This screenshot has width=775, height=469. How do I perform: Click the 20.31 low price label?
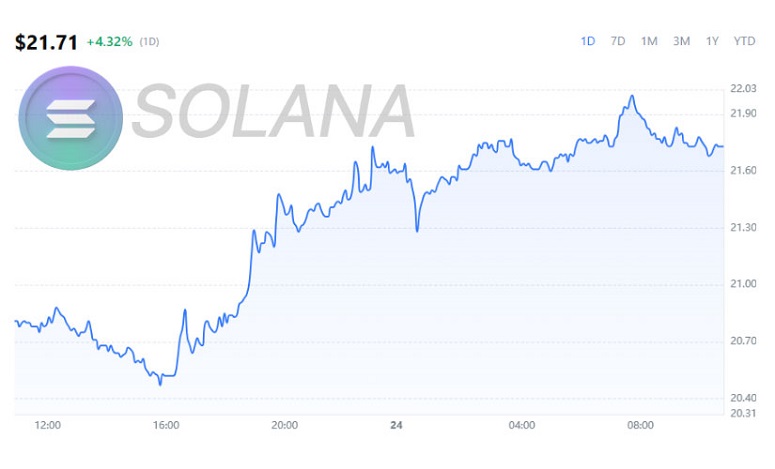(x=743, y=413)
